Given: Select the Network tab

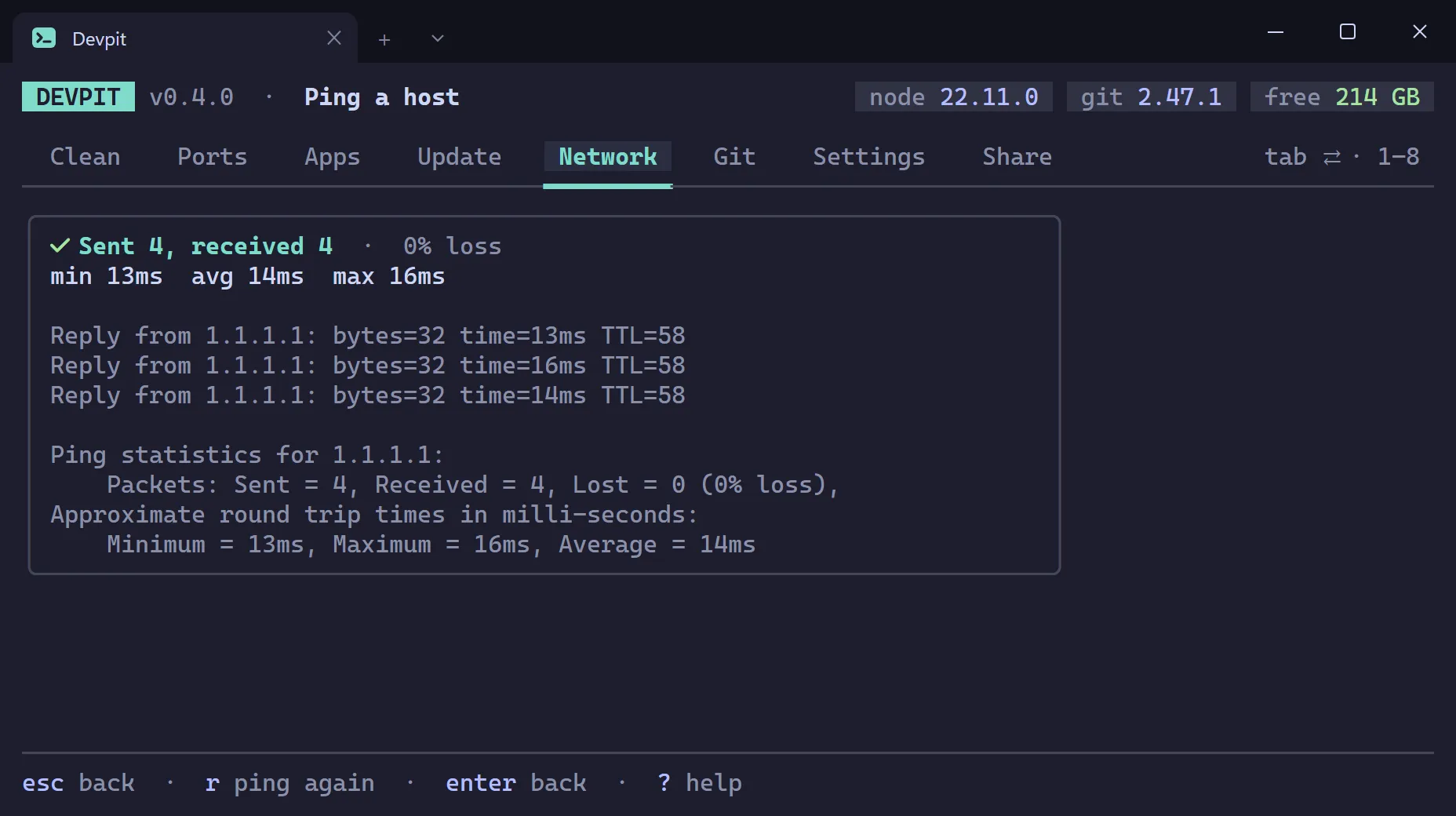Looking at the screenshot, I should (x=608, y=157).
